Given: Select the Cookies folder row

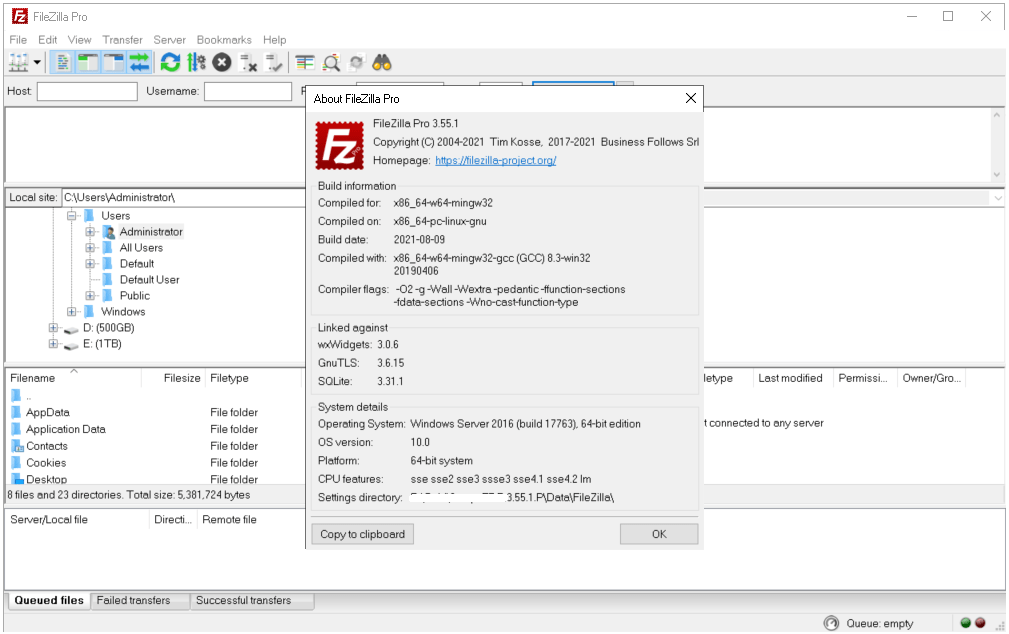Looking at the screenshot, I should pyautogui.click(x=154, y=463).
